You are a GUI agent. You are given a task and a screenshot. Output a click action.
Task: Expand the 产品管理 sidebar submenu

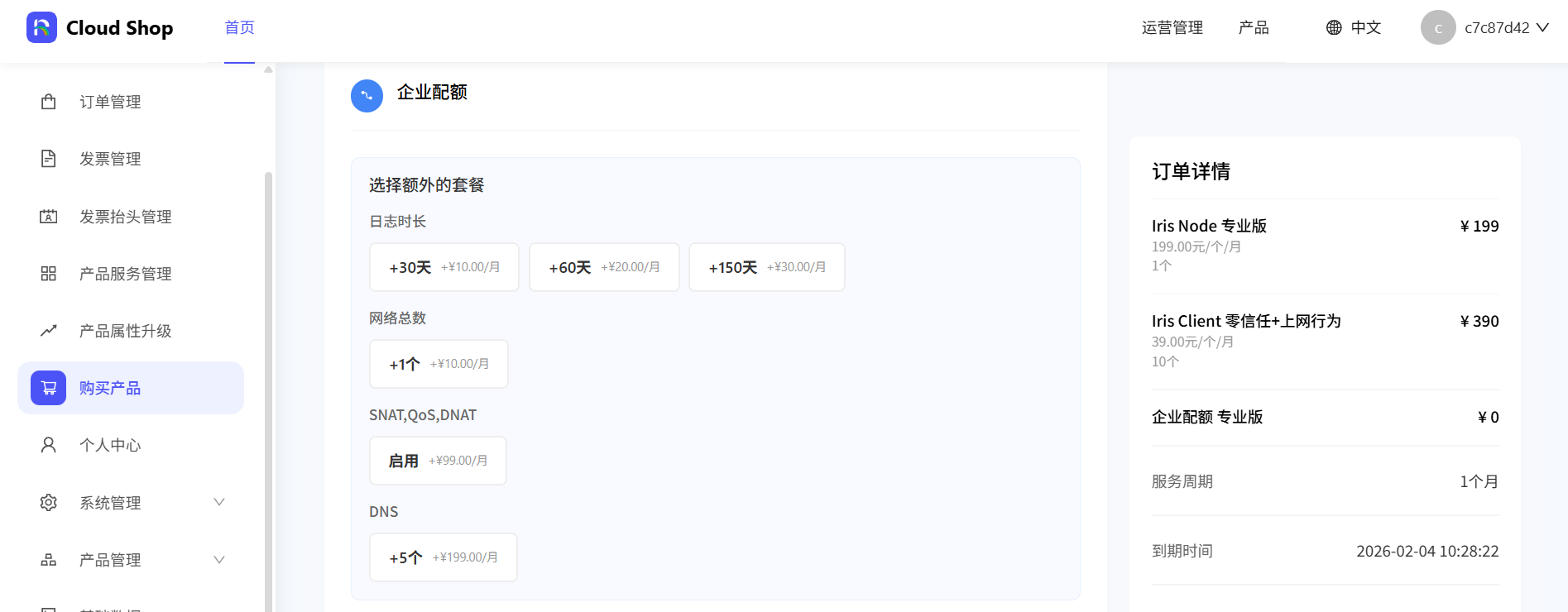coord(219,560)
